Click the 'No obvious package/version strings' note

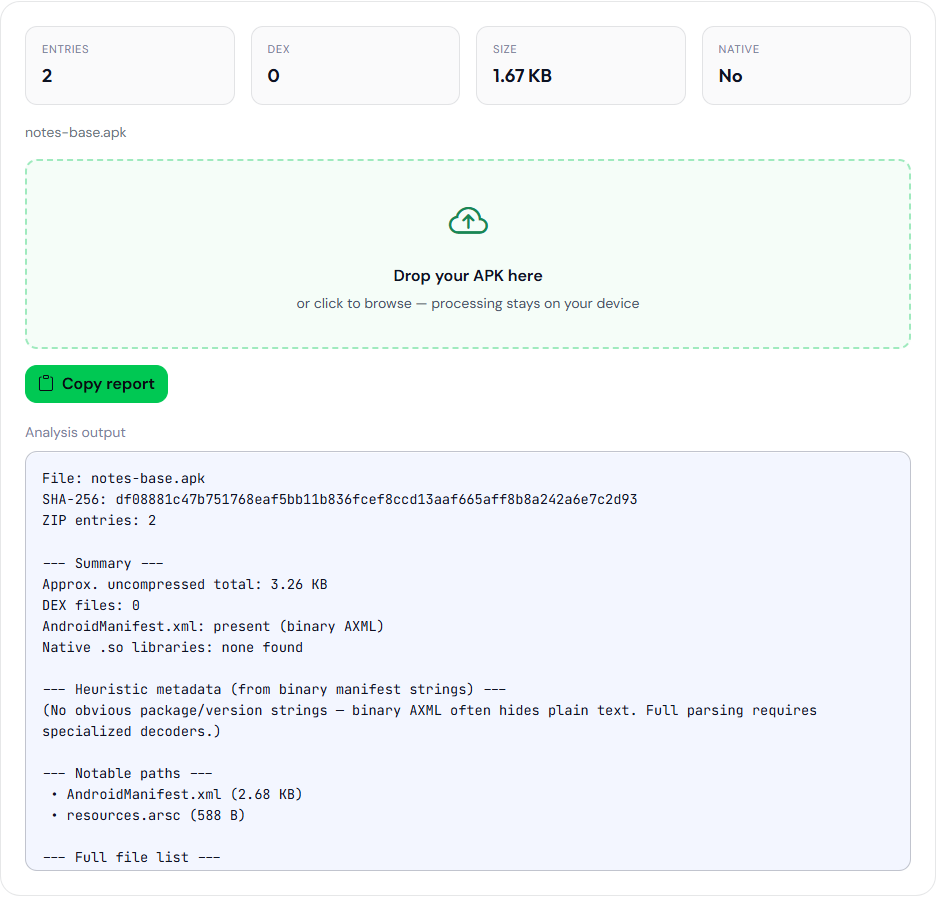pos(429,721)
